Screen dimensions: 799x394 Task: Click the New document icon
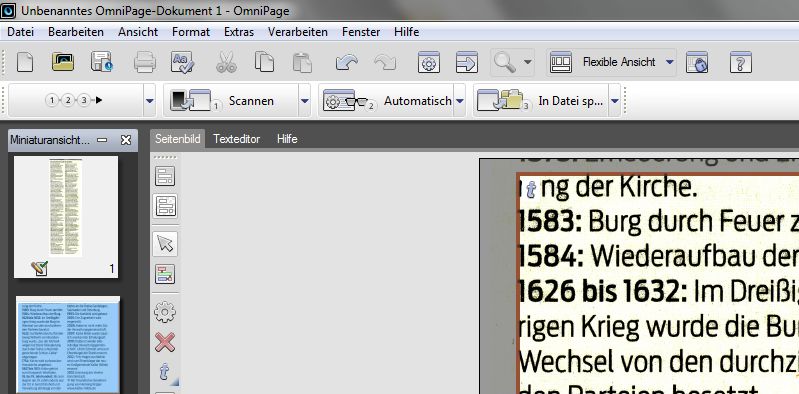(25, 62)
